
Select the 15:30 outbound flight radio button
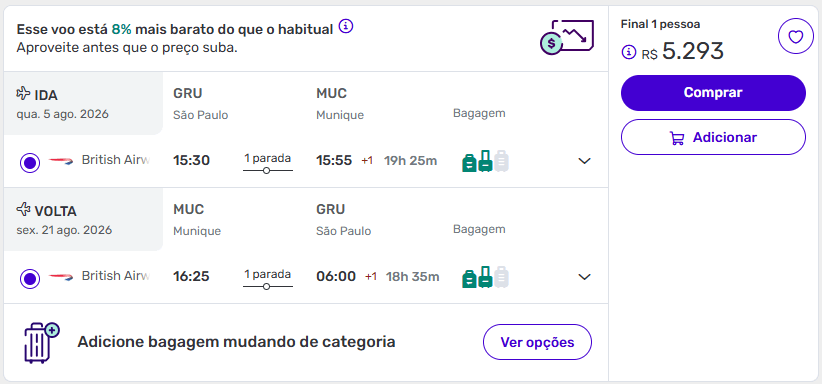30,163
